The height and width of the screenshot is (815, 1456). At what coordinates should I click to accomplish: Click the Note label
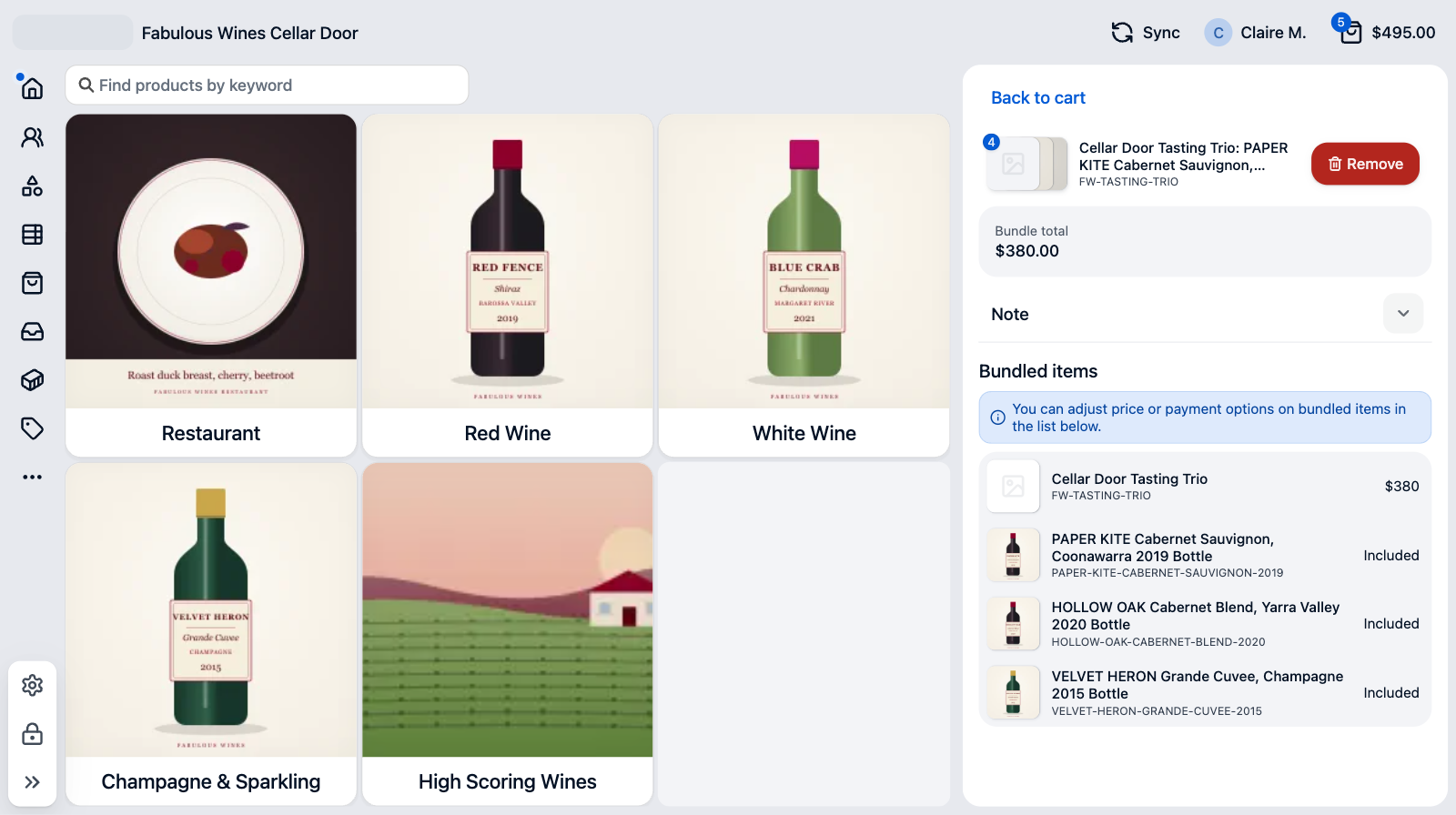1009,314
